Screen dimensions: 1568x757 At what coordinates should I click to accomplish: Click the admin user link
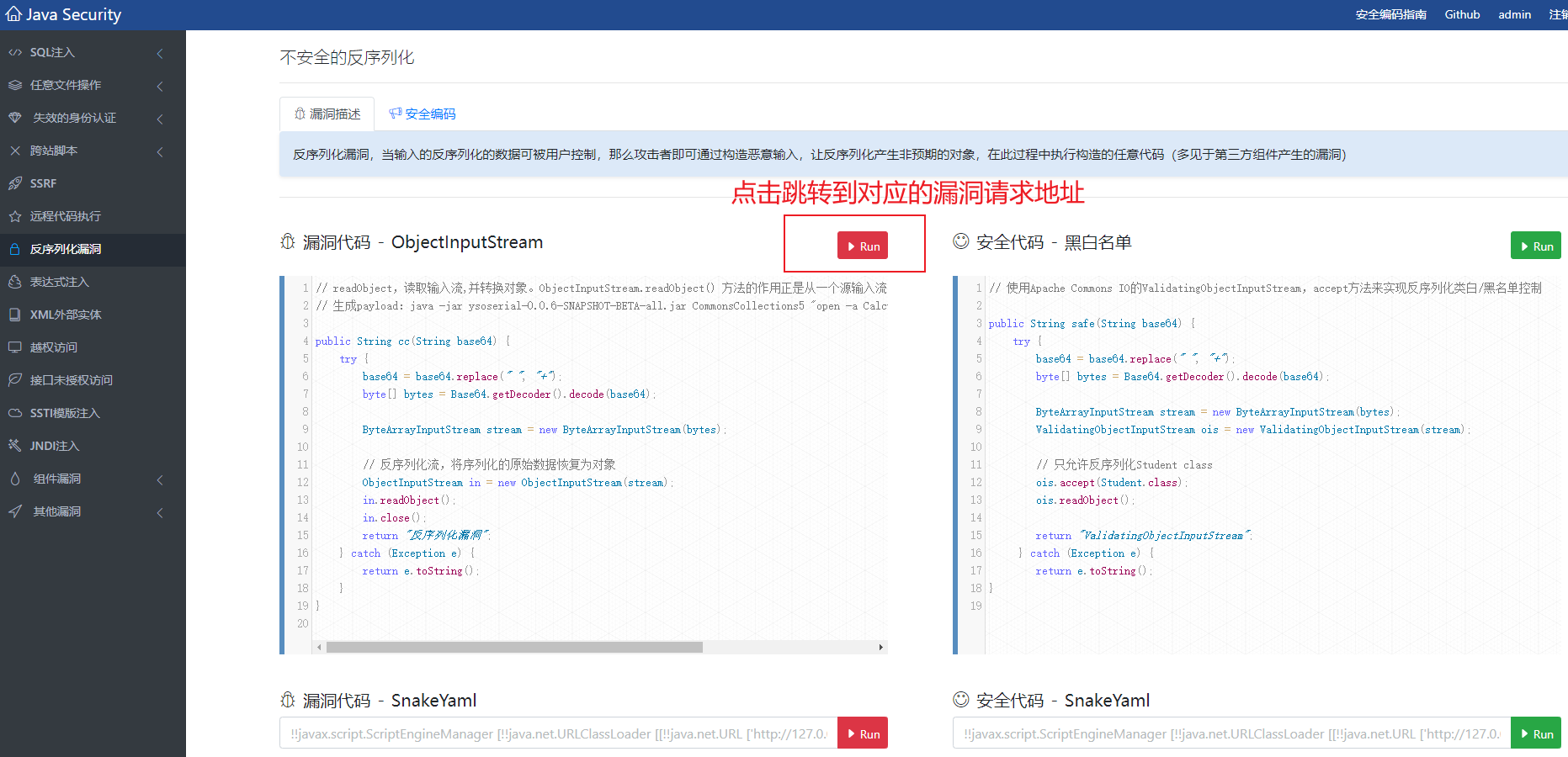(x=1514, y=14)
